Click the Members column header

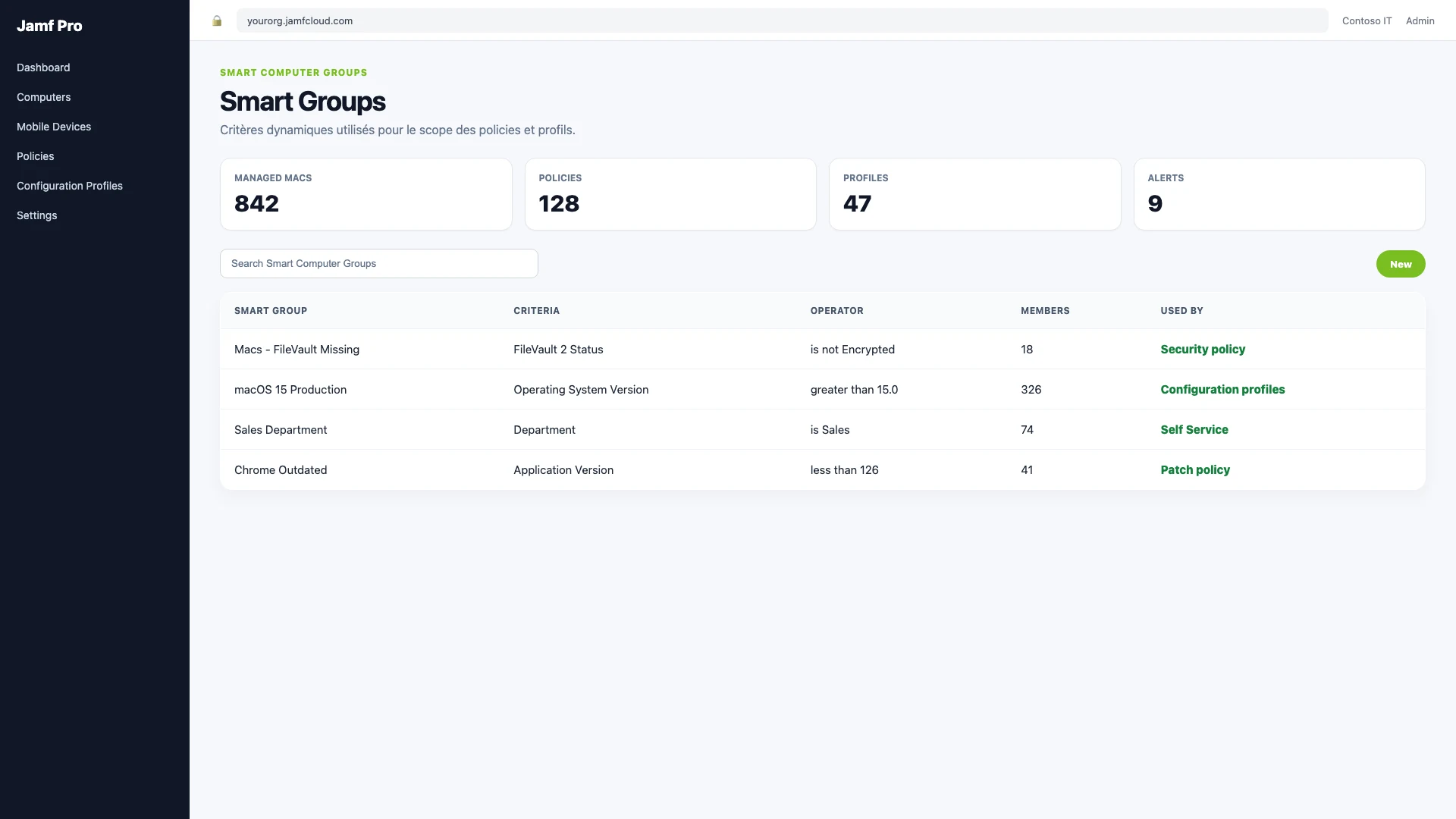[1045, 311]
